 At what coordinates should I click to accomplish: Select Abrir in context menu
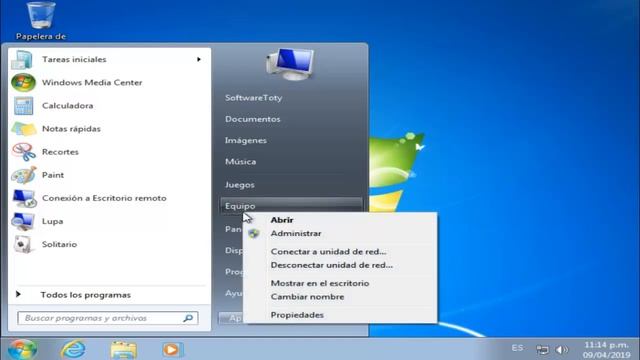pos(282,220)
